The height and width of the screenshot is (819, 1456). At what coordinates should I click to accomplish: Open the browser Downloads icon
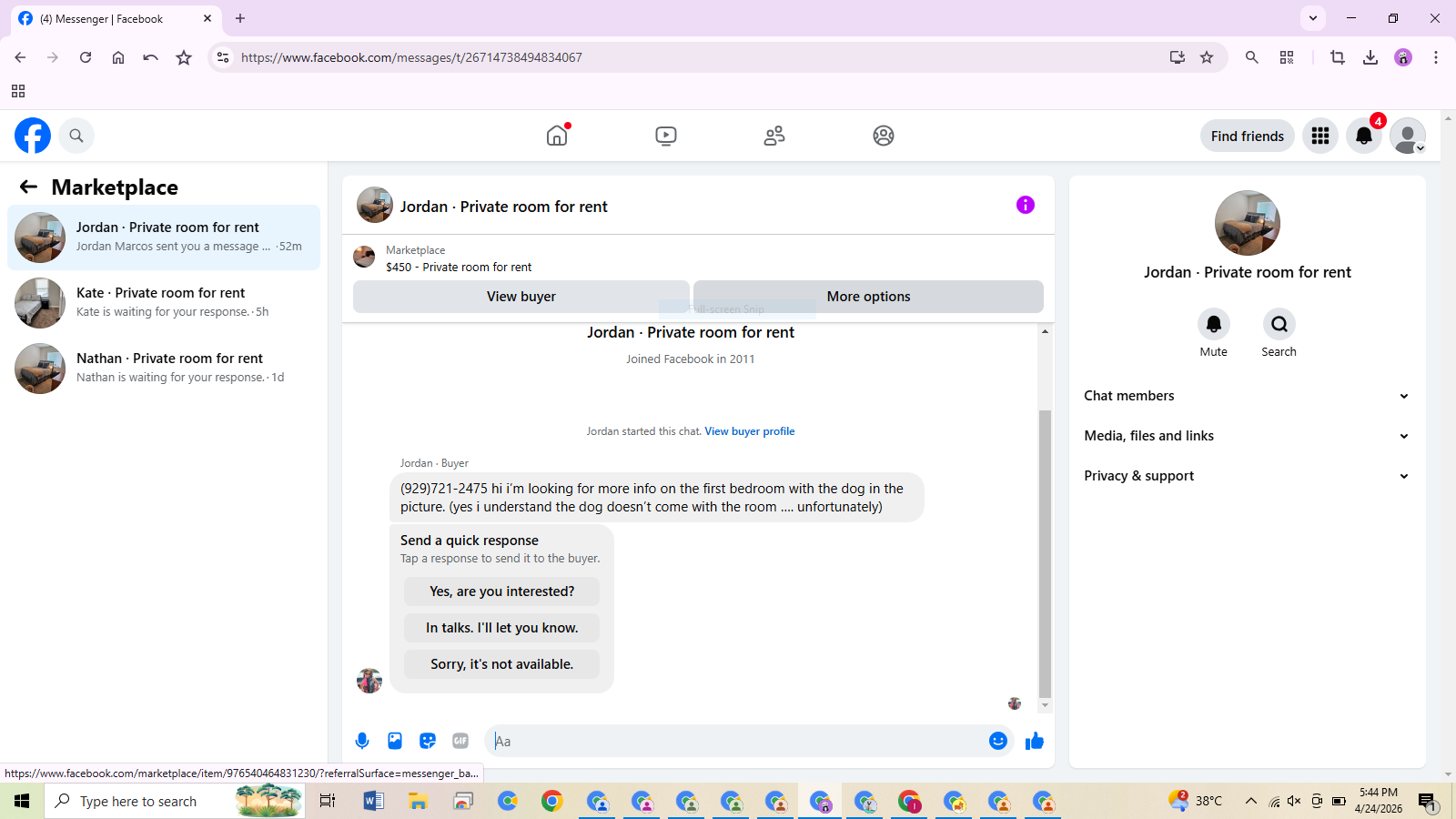click(x=1370, y=57)
